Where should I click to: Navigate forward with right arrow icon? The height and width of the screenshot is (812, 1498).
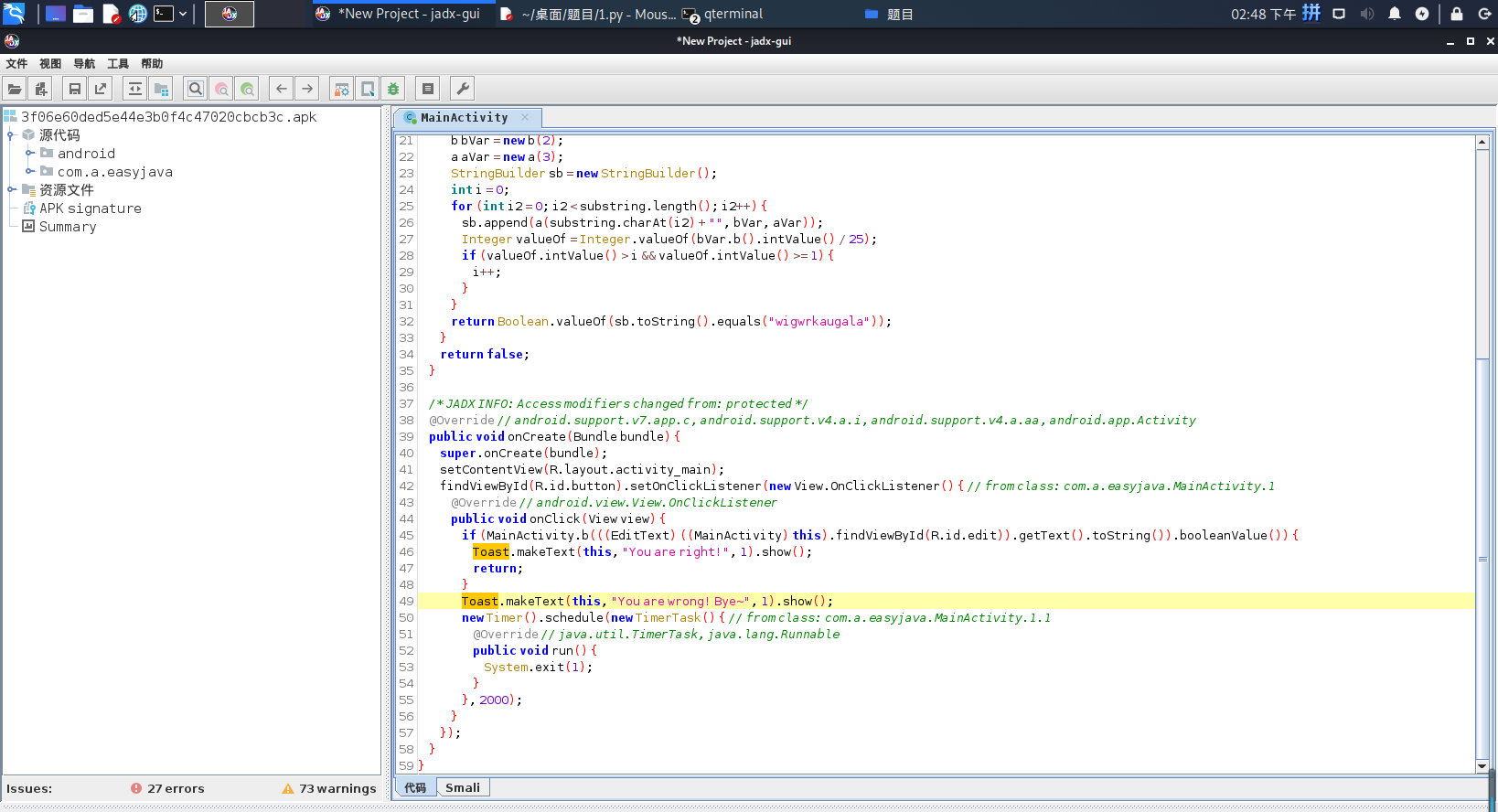coord(307,89)
